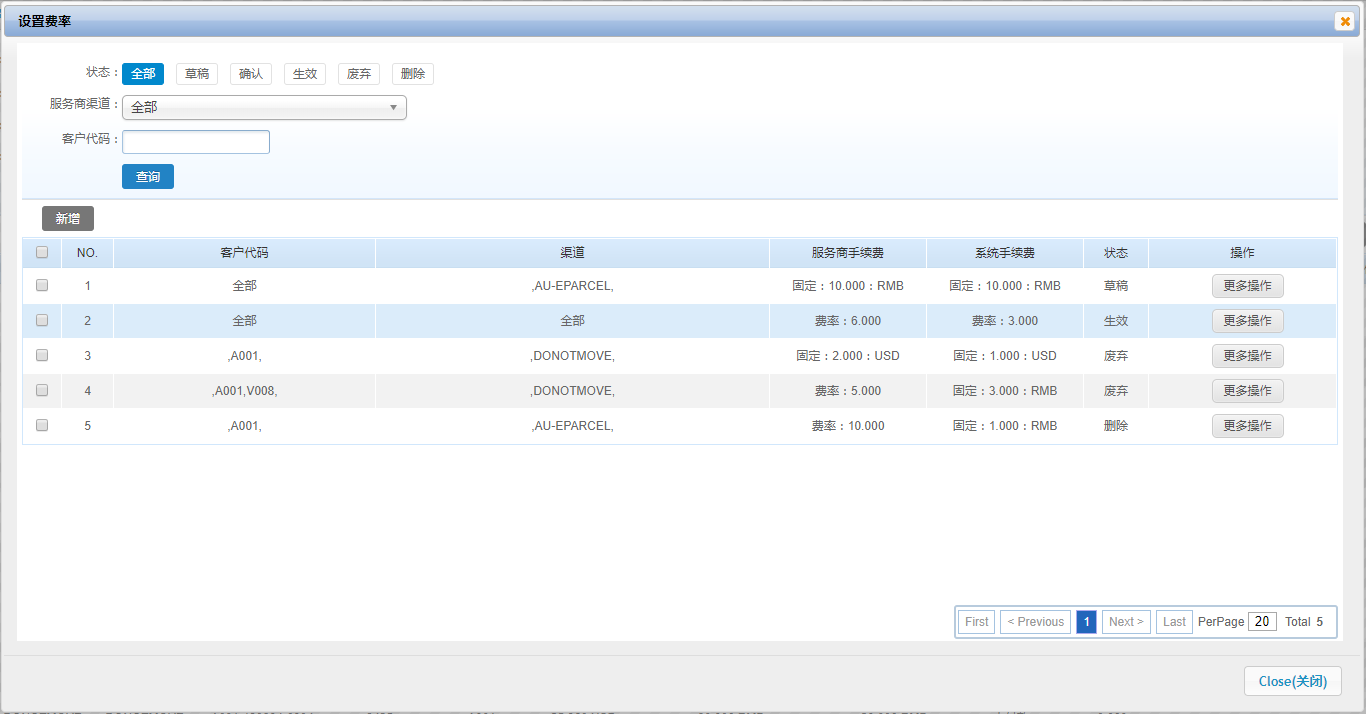Select the checkbox for row 5
This screenshot has width=1366, height=714.
[x=42, y=425]
